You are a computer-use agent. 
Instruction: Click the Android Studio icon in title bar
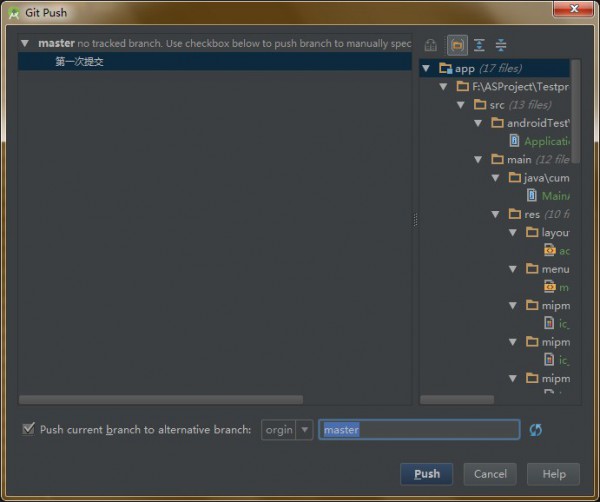pyautogui.click(x=14, y=13)
